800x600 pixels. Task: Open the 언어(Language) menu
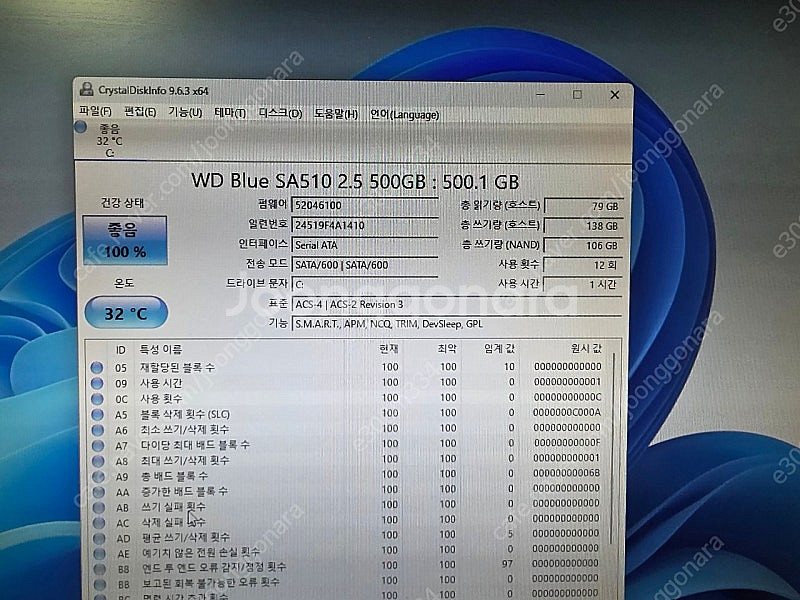[x=404, y=114]
